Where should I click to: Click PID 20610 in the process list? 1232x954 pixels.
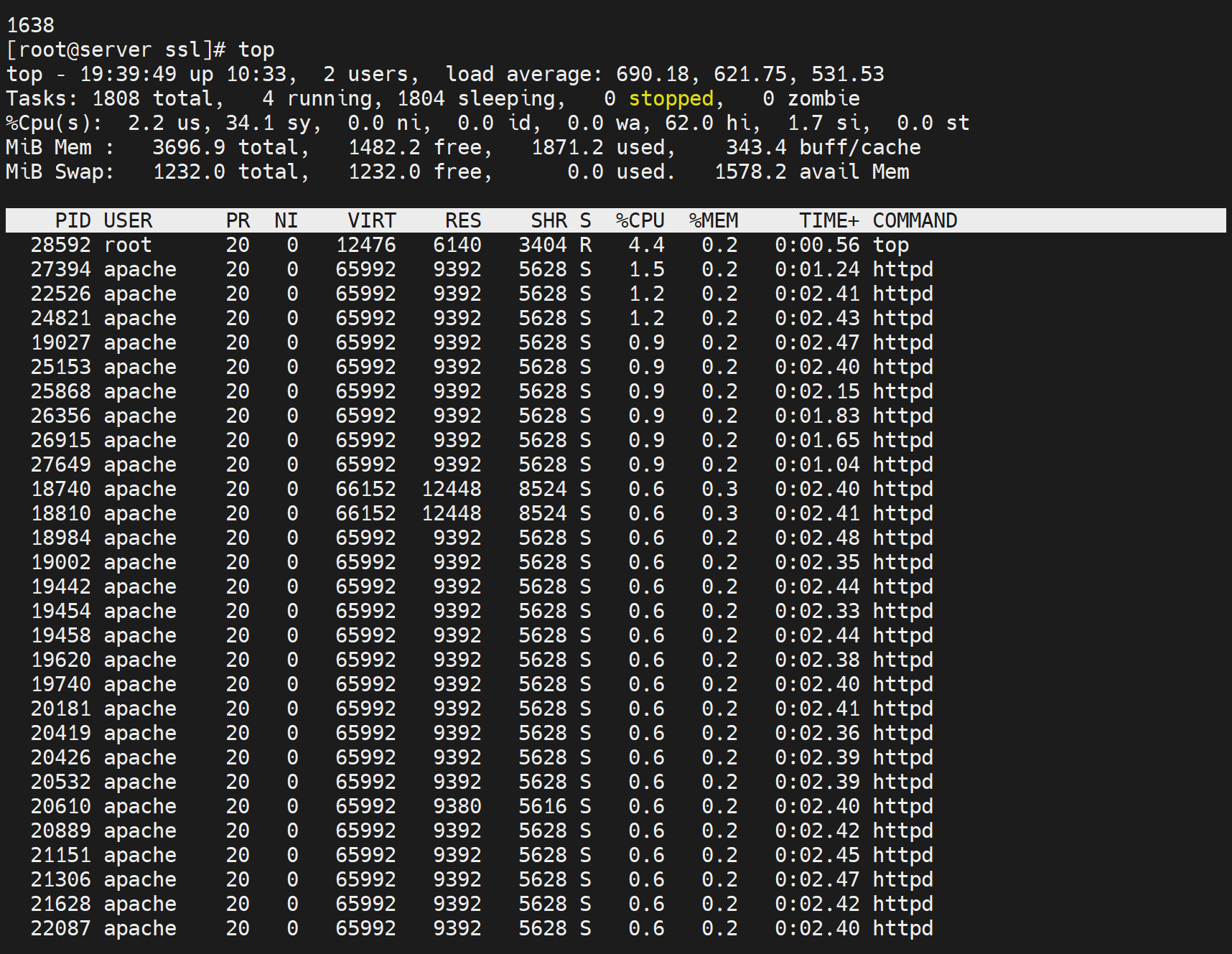point(60,806)
